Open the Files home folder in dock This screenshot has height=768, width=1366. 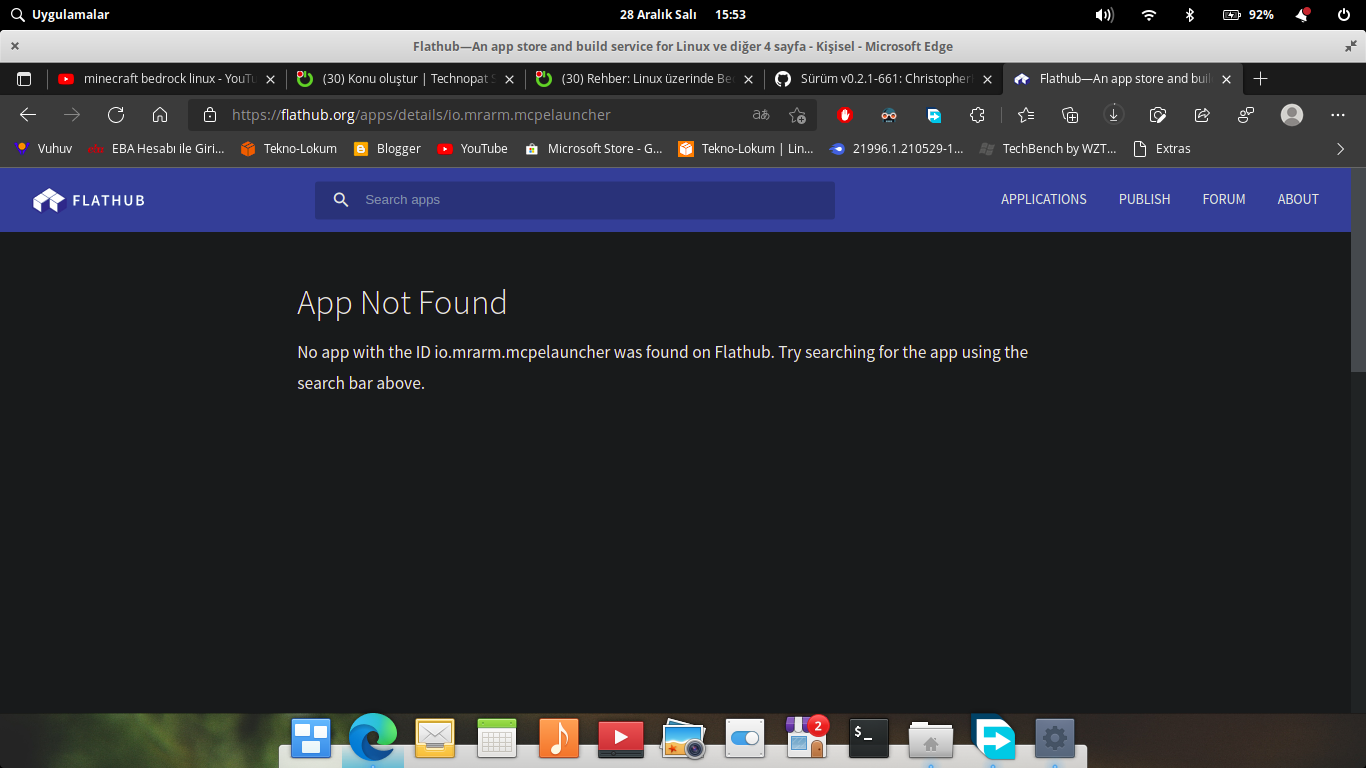pyautogui.click(x=931, y=740)
